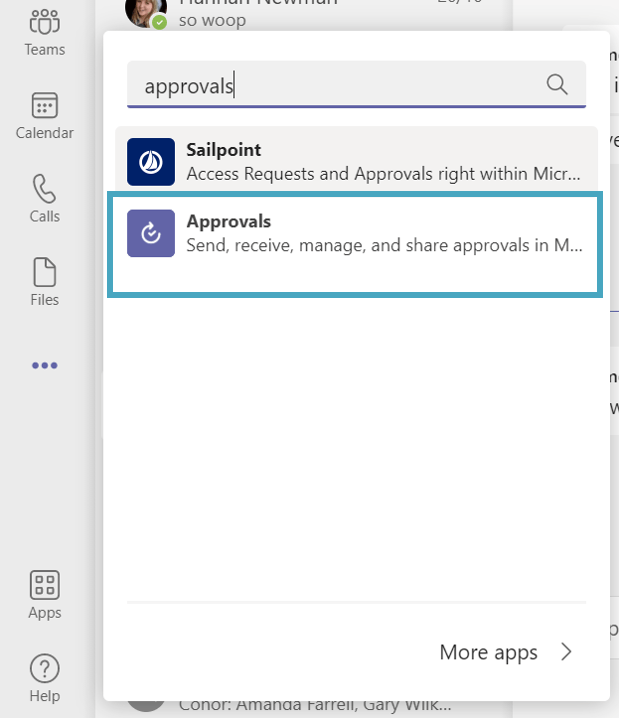619x718 pixels.
Task: Open the Apps store in sidebar
Action: (x=44, y=595)
